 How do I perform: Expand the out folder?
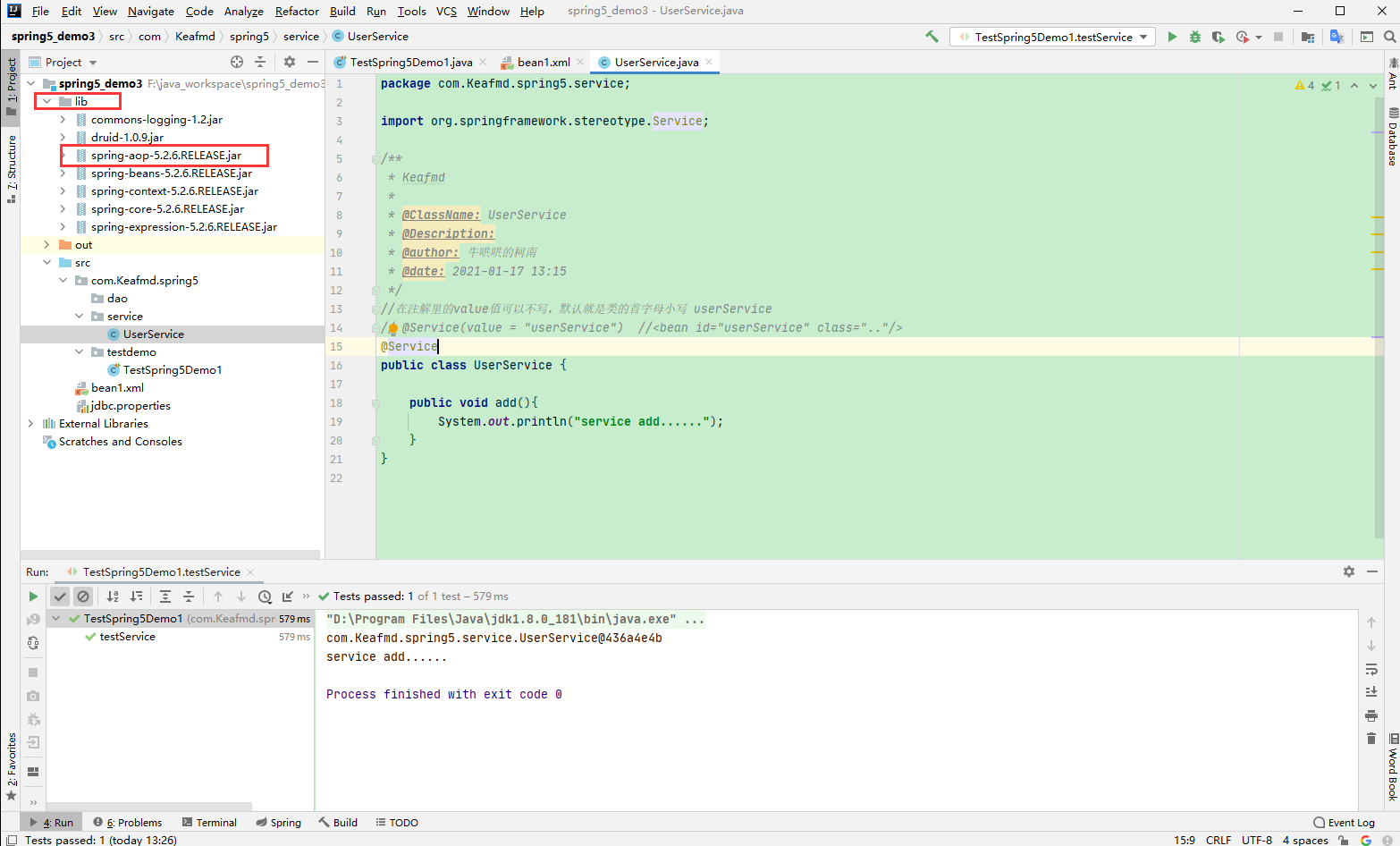click(x=46, y=245)
